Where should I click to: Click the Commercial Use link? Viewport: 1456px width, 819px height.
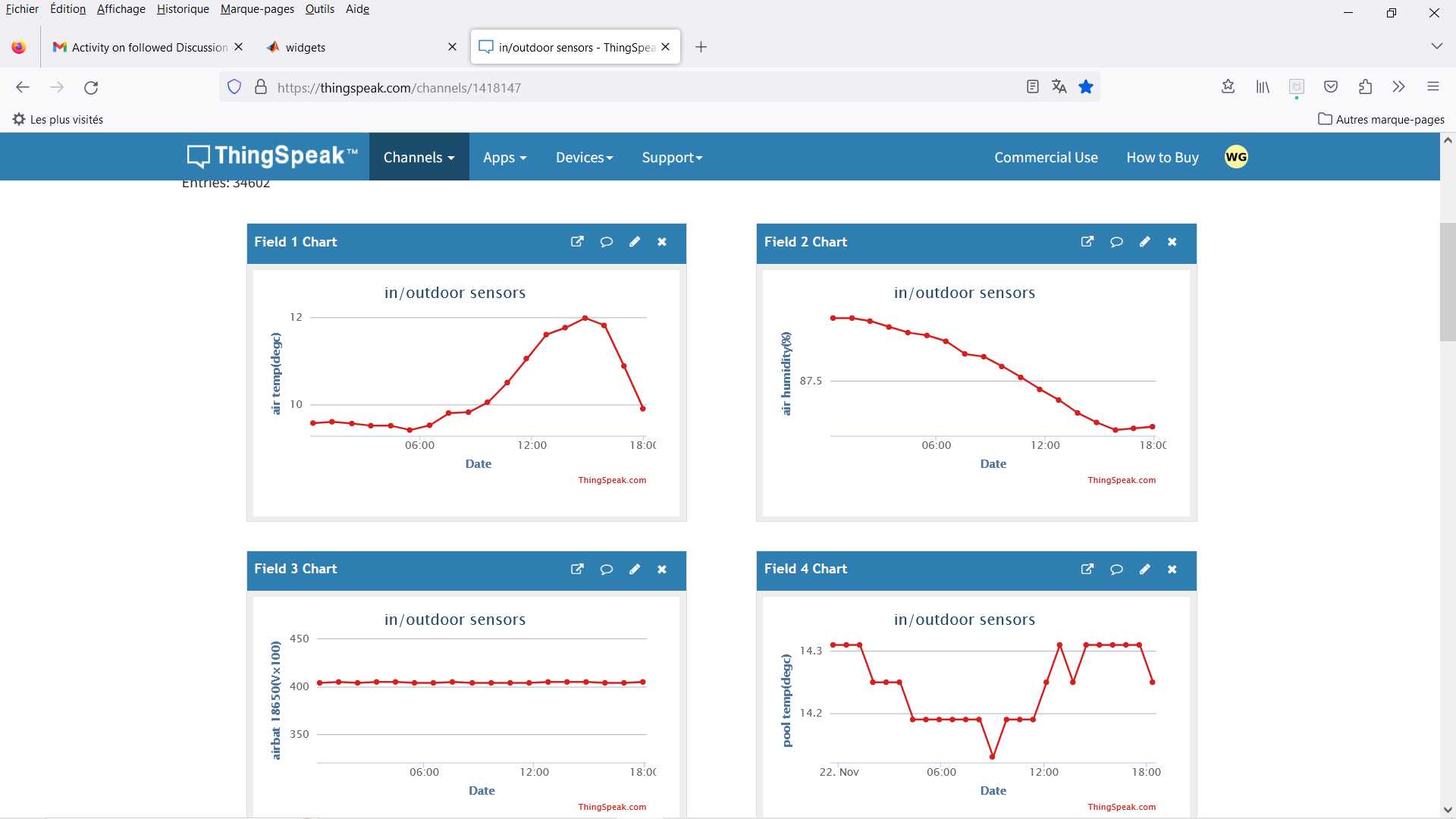point(1046,157)
